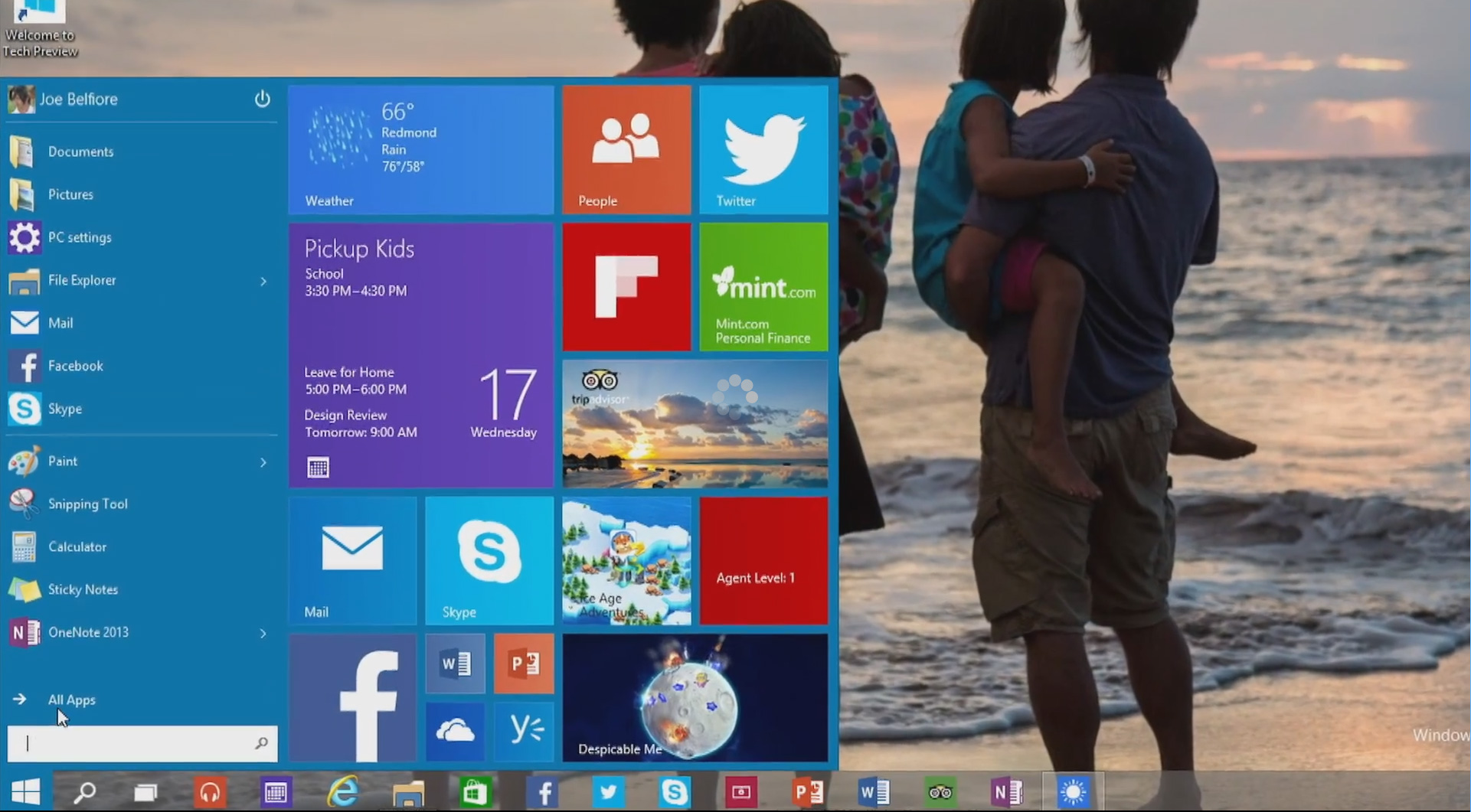Expand the File Explorer jump list arrow

pyautogui.click(x=263, y=281)
